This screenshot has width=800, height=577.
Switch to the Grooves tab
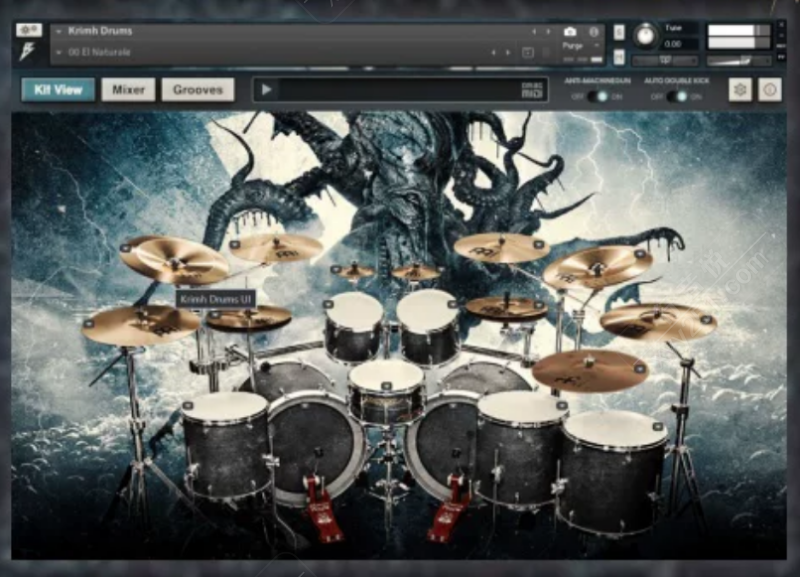click(x=198, y=90)
